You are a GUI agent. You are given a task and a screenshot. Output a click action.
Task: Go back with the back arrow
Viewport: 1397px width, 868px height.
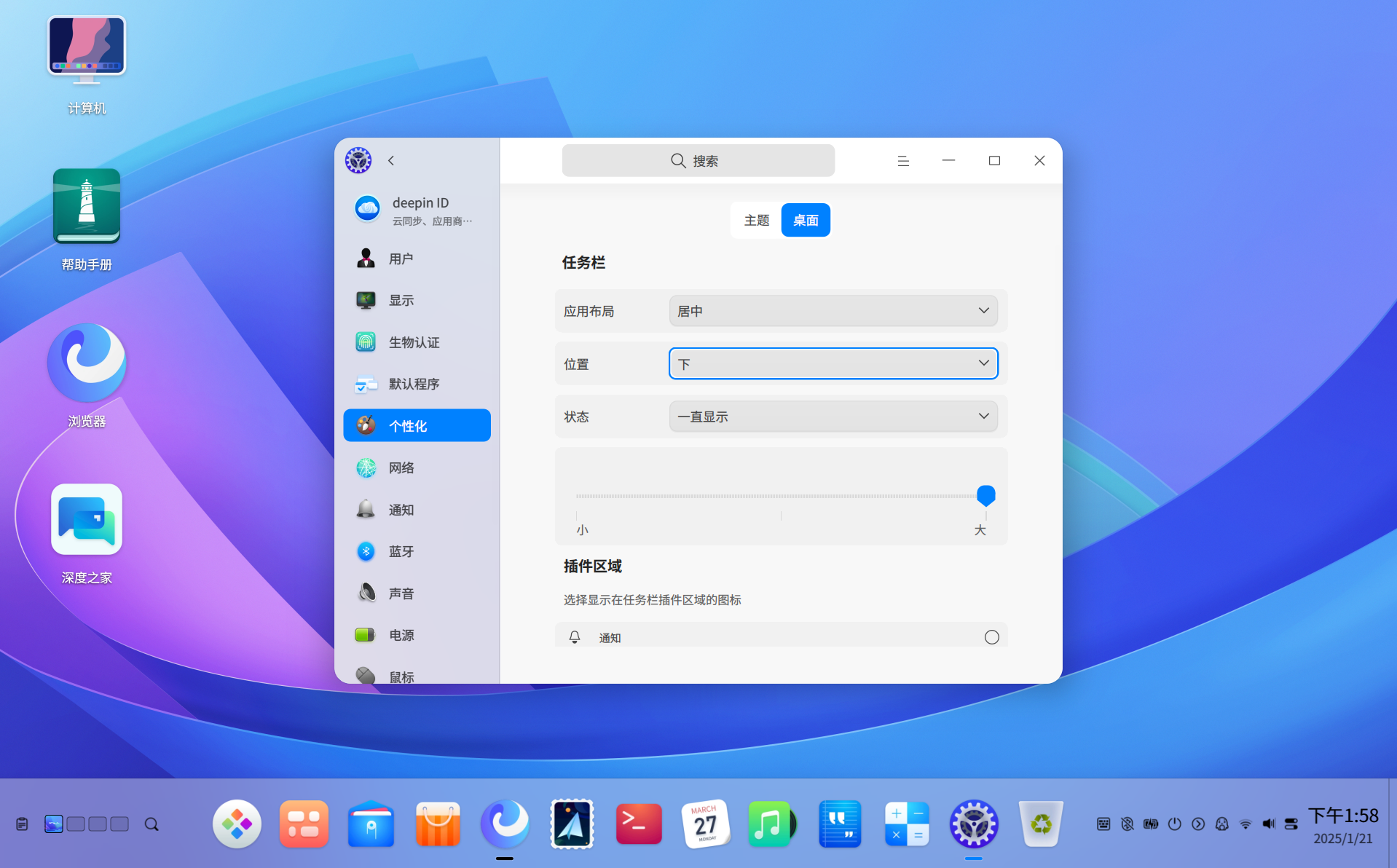point(391,160)
